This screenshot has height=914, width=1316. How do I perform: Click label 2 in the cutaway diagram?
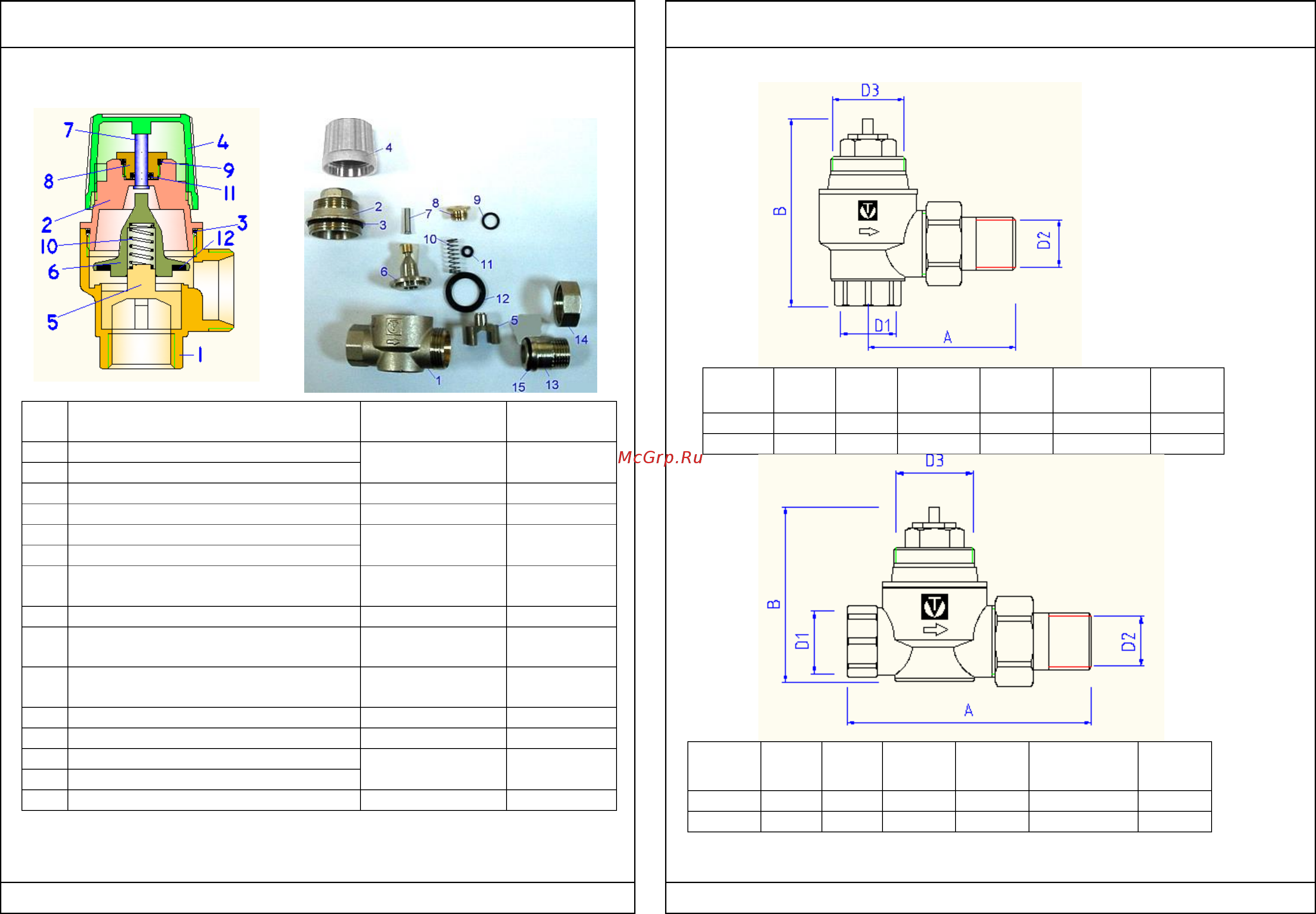pos(47,224)
